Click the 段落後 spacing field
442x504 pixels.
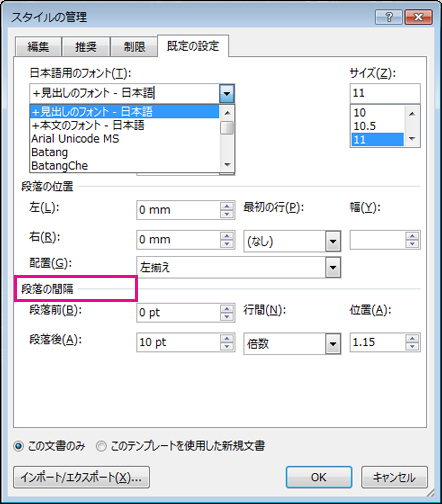point(178,342)
